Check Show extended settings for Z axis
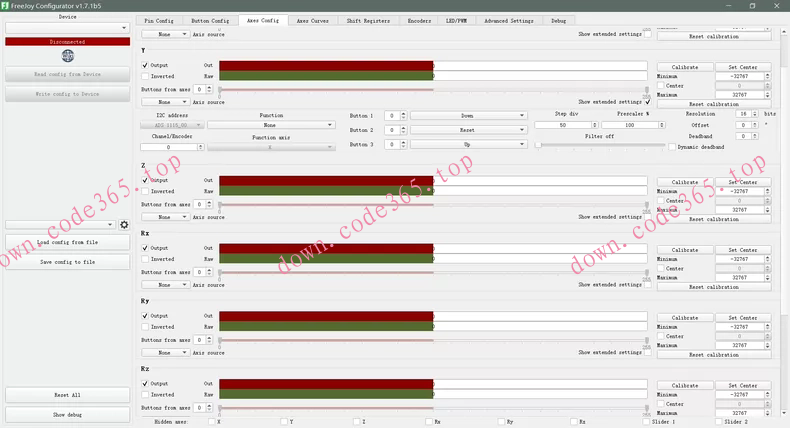The width and height of the screenshot is (790, 428). [648, 217]
